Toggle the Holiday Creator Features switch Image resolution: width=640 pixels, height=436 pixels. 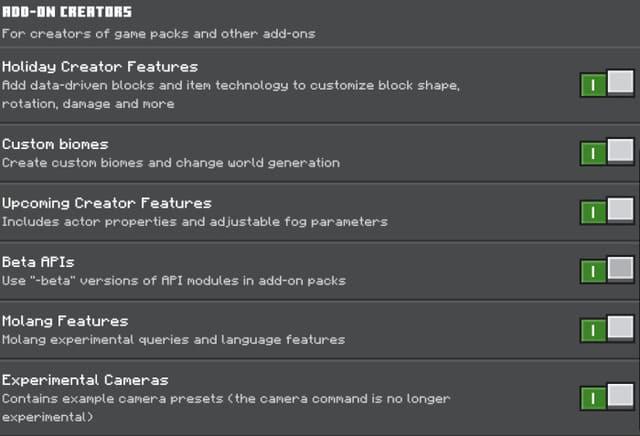[x=607, y=84]
